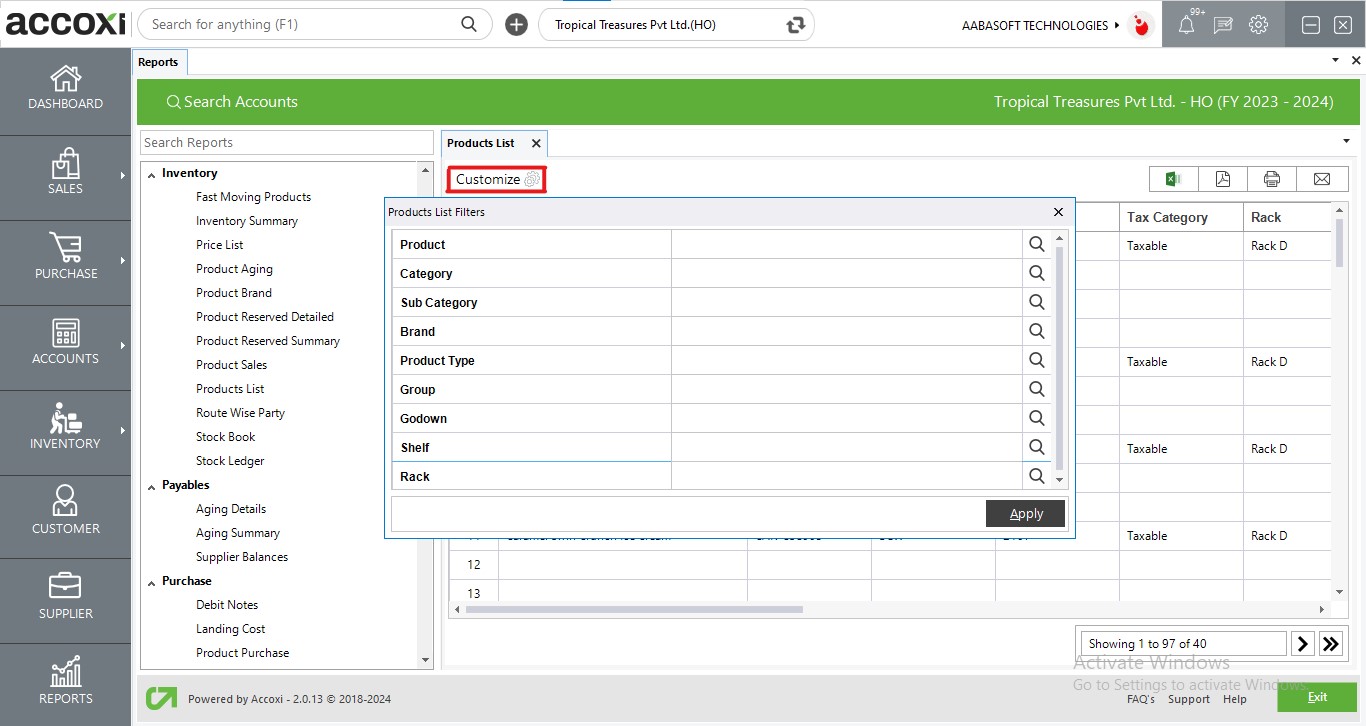Apply the Products List filters

pos(1025,514)
